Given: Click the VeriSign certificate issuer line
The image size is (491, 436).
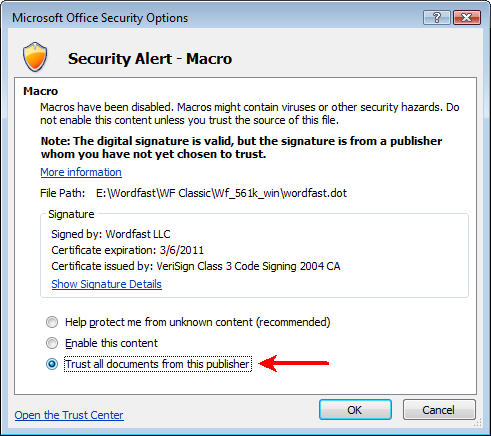Looking at the screenshot, I should point(196,266).
